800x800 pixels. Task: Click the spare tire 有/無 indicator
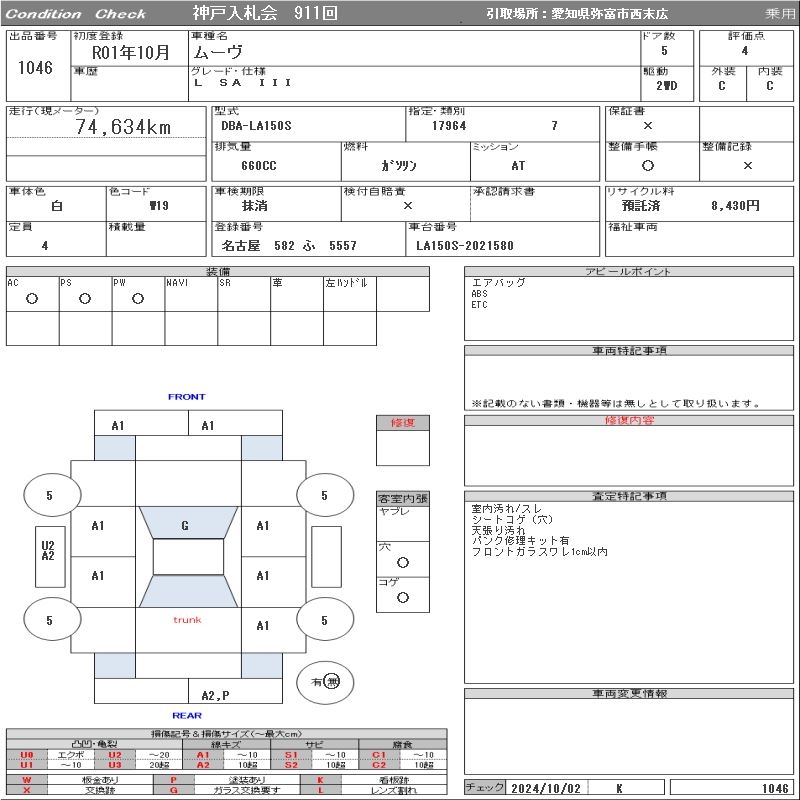coord(325,681)
